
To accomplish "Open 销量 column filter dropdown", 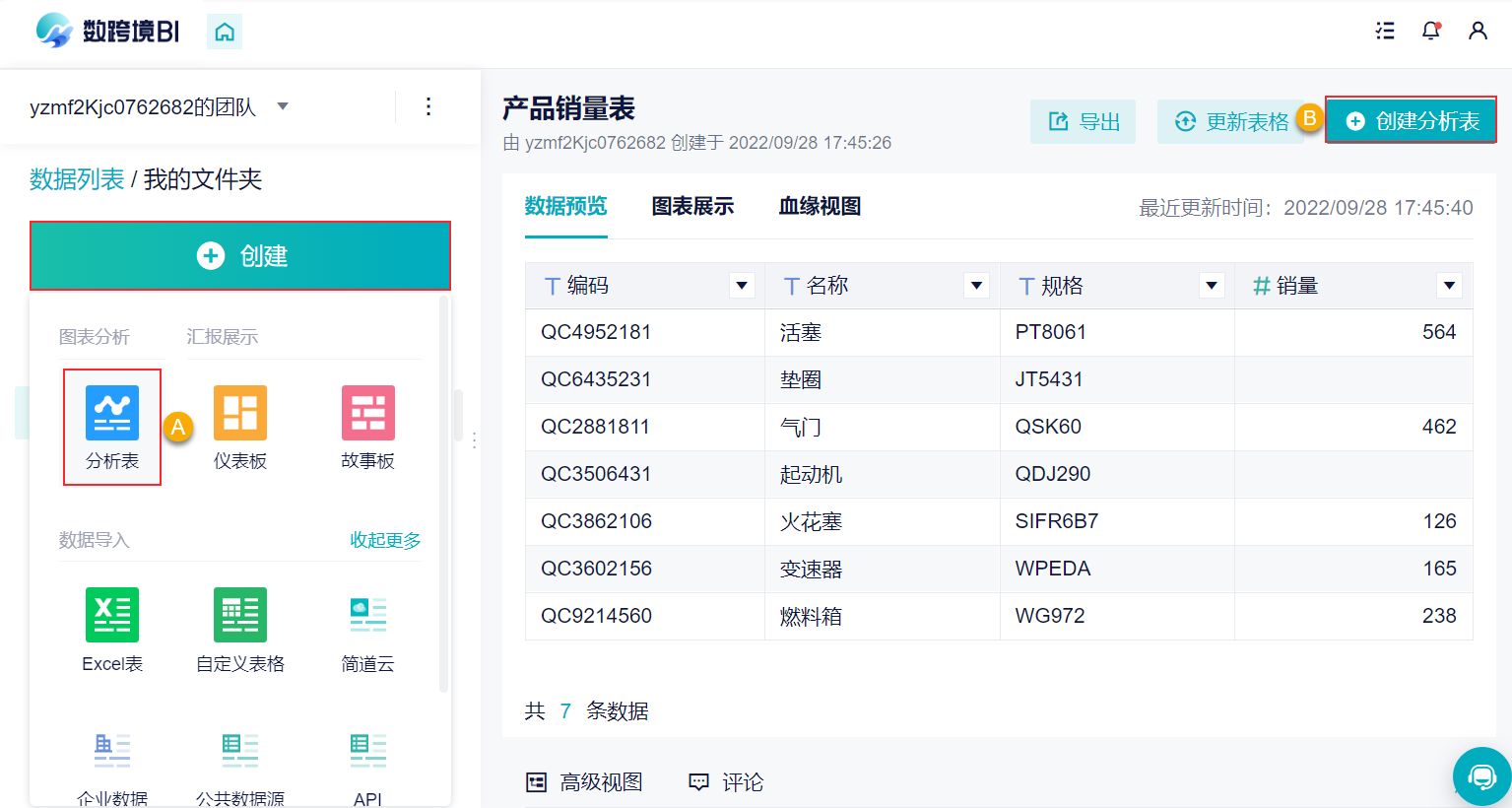I will pos(1449,286).
